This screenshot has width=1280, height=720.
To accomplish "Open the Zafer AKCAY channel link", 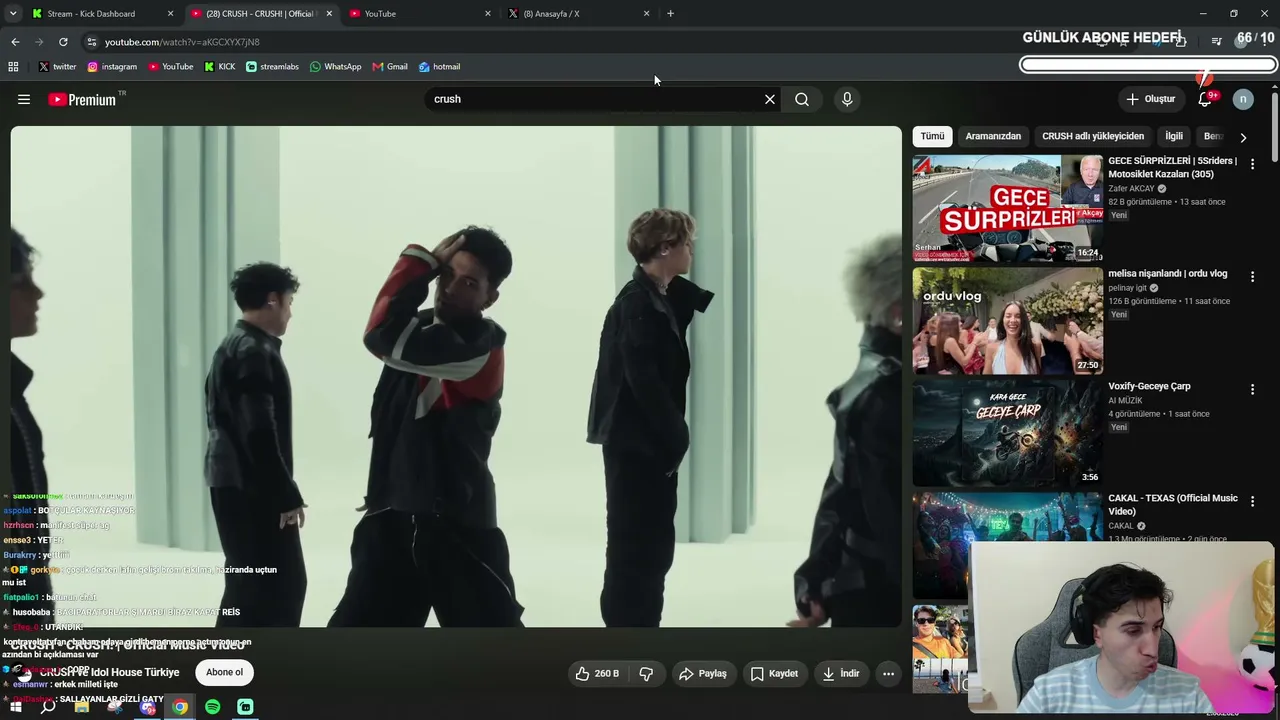I will (x=1131, y=188).
